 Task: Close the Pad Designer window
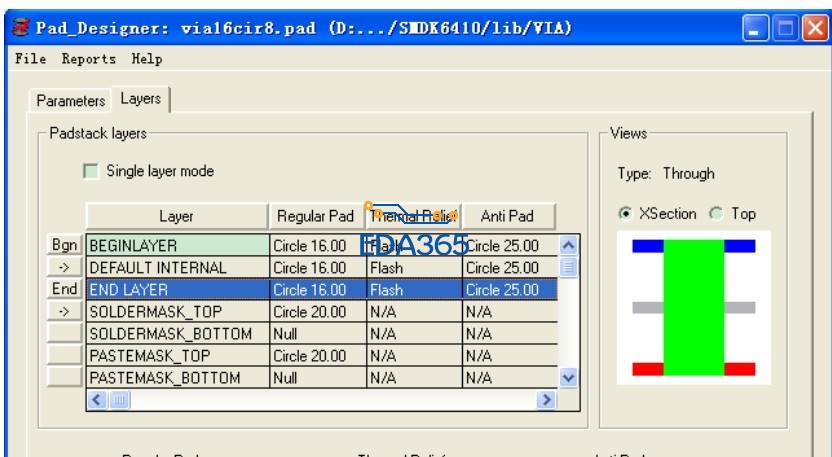816,28
